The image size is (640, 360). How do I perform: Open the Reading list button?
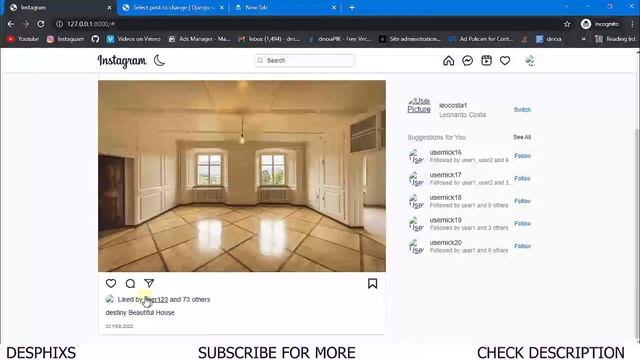tap(616, 39)
